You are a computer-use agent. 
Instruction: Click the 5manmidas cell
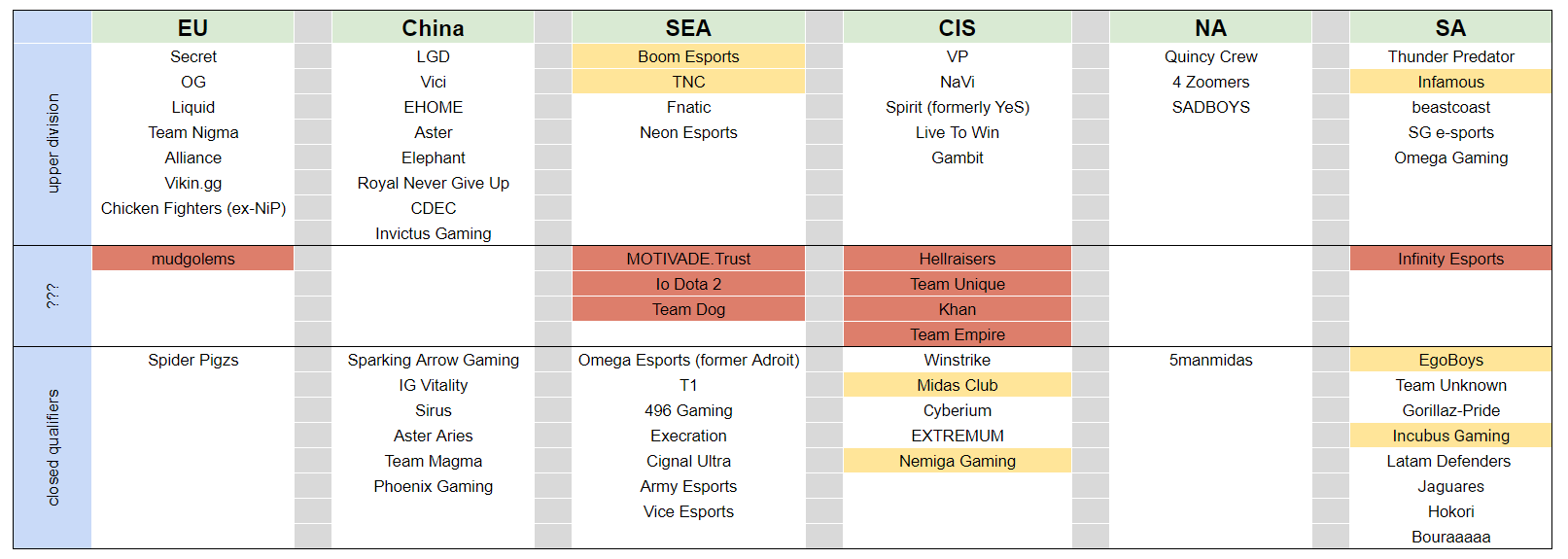[1210, 360]
